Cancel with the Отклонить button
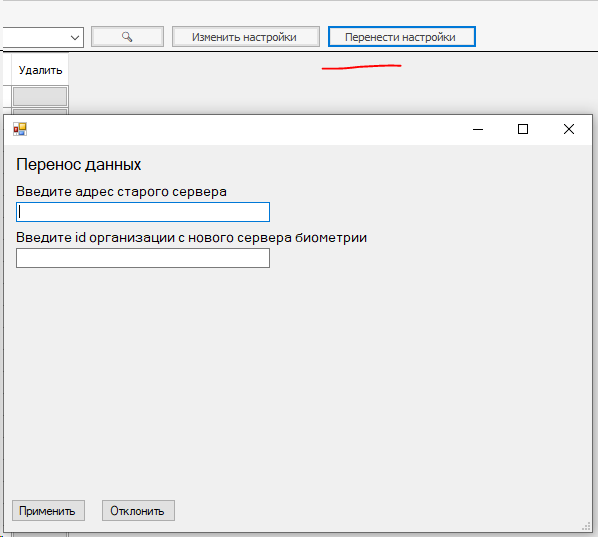598x537 pixels. (x=138, y=511)
